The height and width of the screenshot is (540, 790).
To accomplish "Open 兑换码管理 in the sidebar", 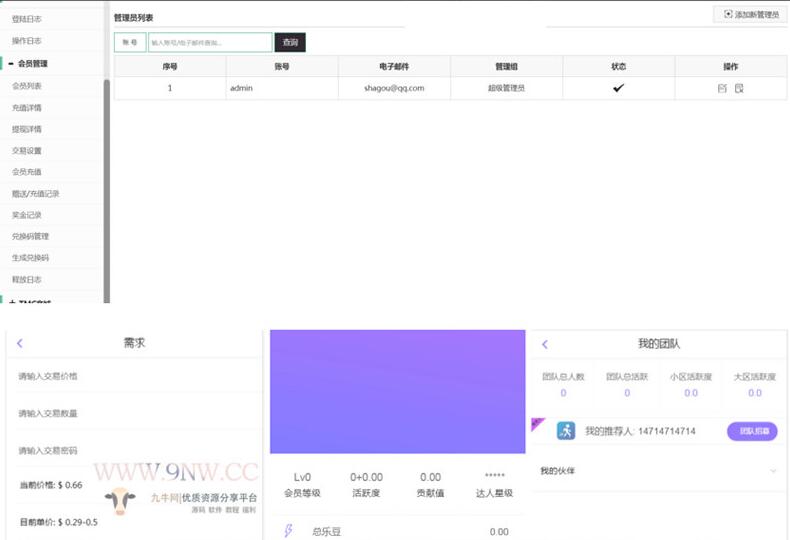I will pos(30,236).
